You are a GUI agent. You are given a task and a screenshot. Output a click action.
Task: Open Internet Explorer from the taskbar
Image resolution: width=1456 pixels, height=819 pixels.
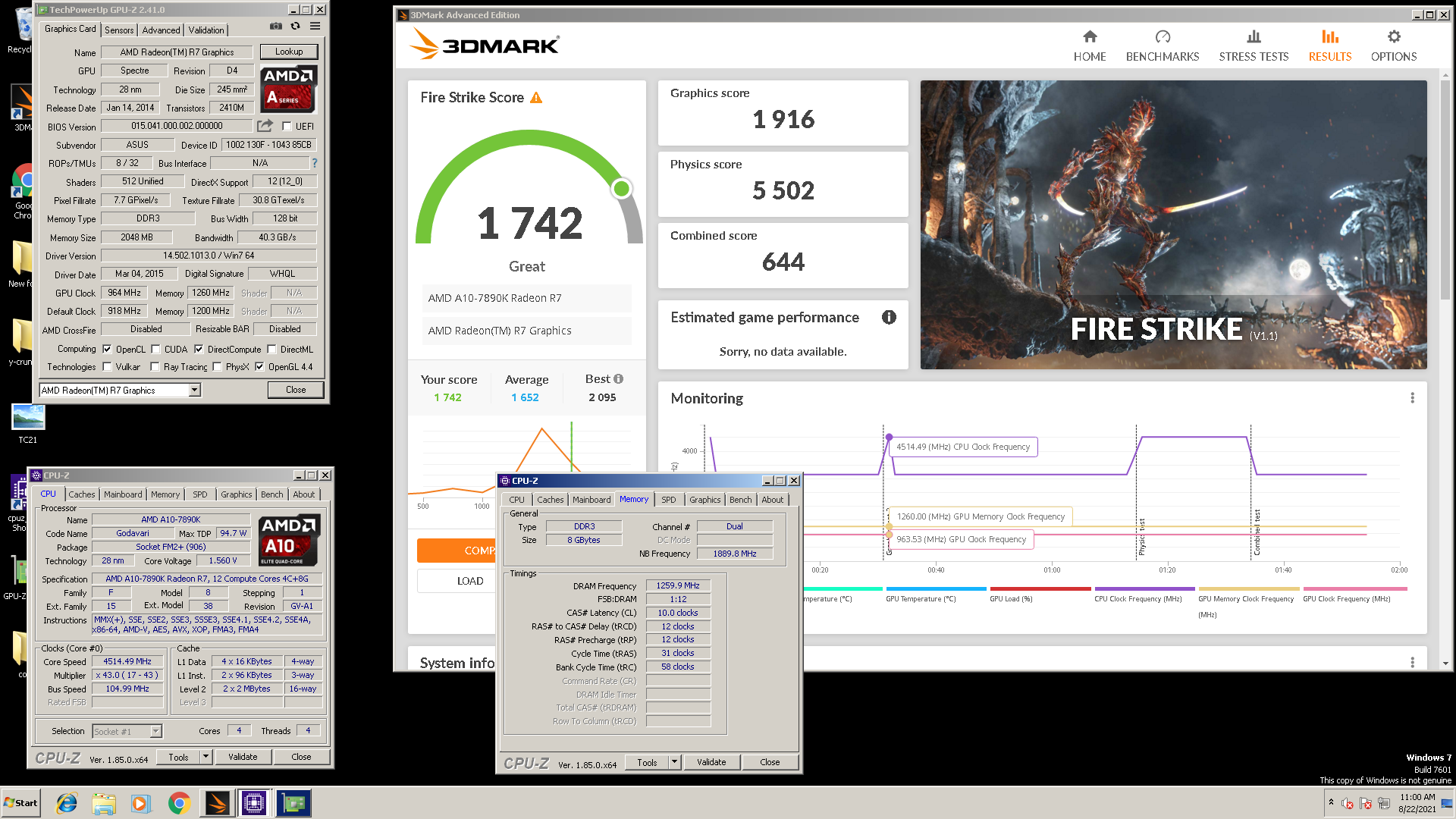pyautogui.click(x=67, y=803)
